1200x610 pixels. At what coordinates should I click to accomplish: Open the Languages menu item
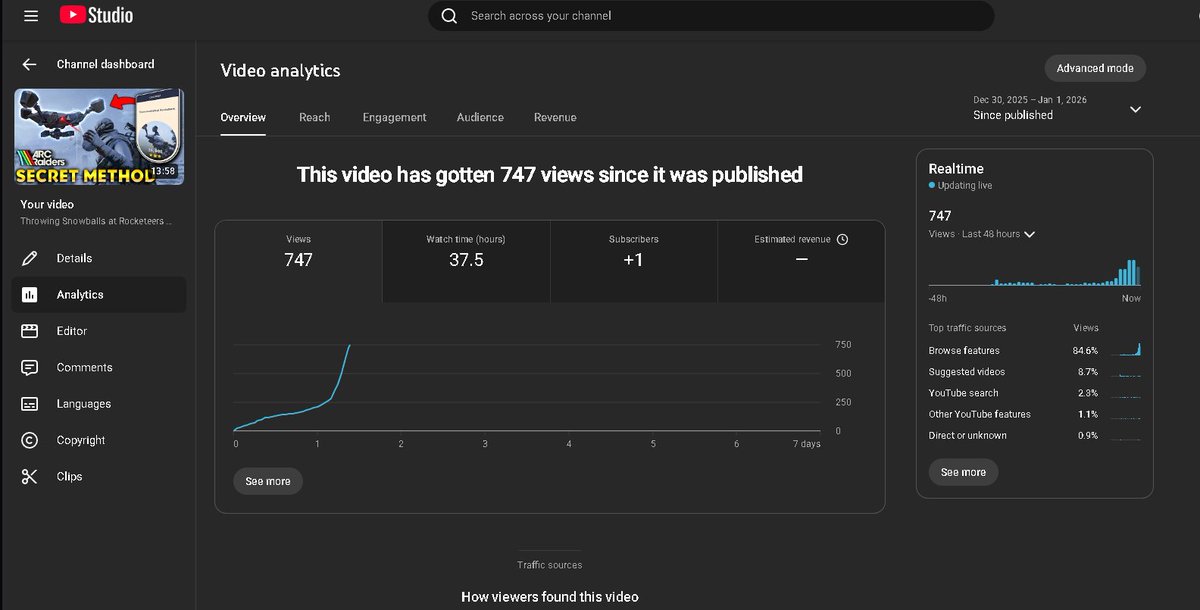[99, 404]
